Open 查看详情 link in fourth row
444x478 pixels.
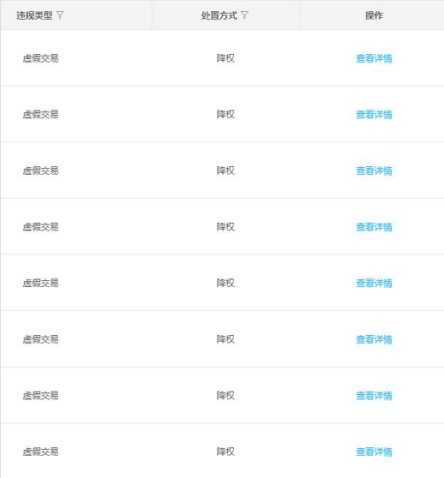pyautogui.click(x=374, y=227)
